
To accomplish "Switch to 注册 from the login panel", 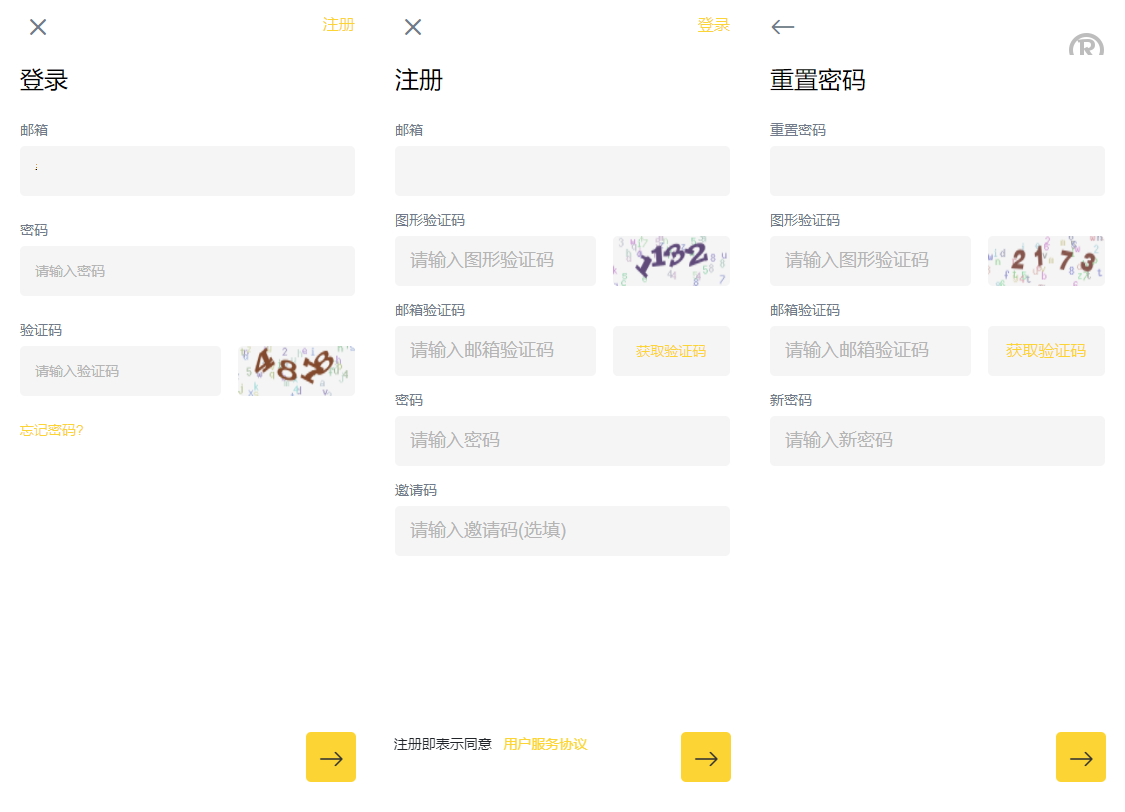I will point(339,25).
